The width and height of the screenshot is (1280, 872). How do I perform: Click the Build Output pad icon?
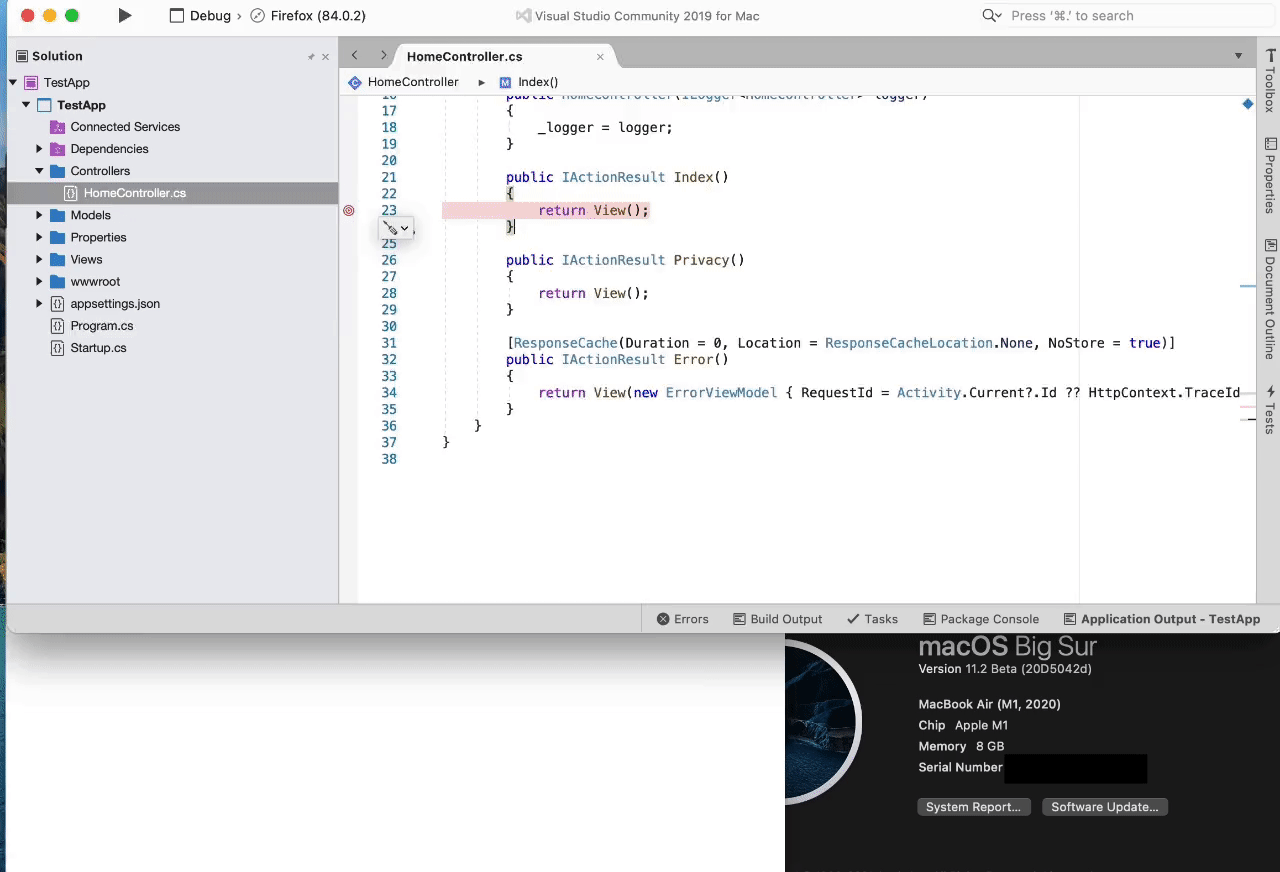740,619
